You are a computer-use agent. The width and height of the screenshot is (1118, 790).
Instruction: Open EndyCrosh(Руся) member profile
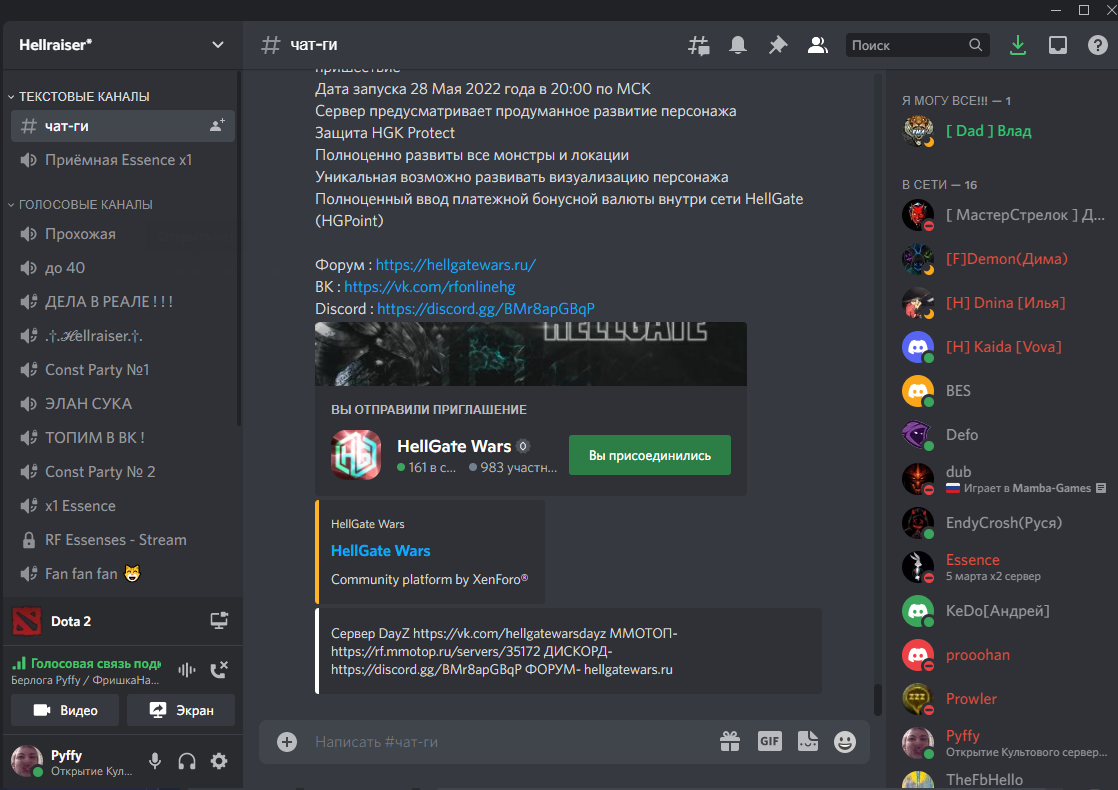pos(1002,523)
